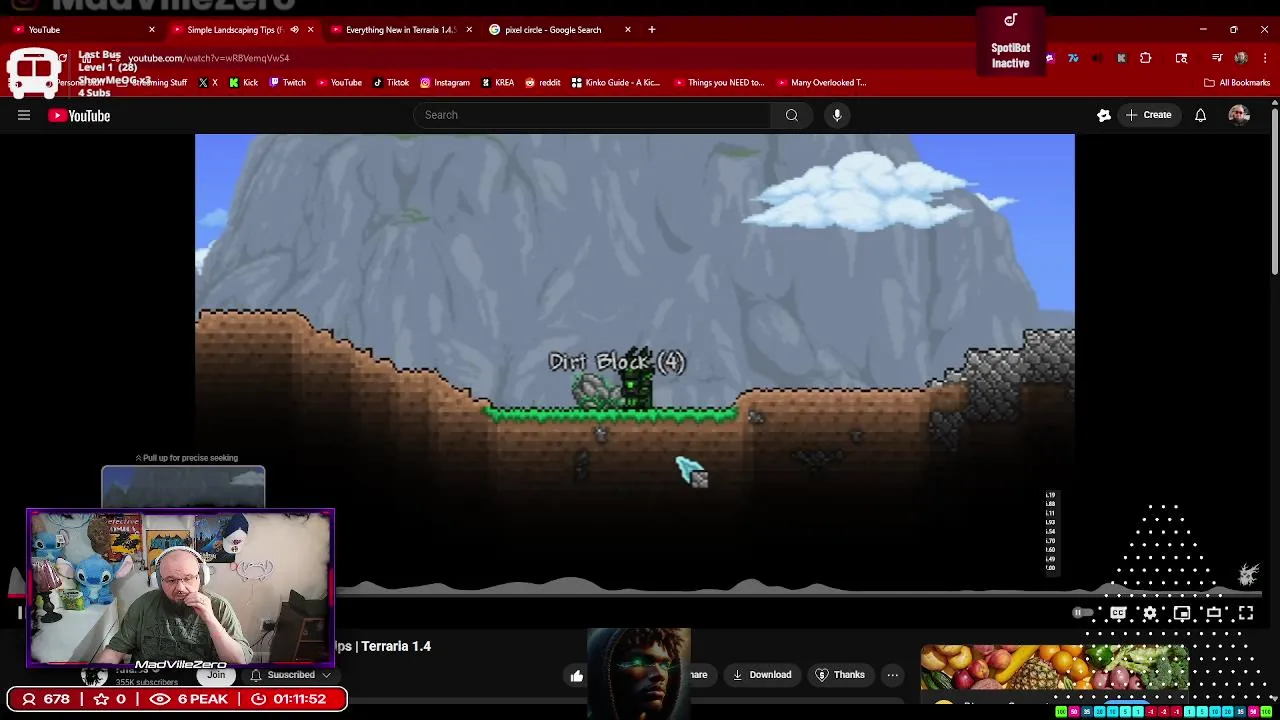1280x720 pixels.
Task: Close the pixel circle Google Search tab
Action: tap(628, 29)
